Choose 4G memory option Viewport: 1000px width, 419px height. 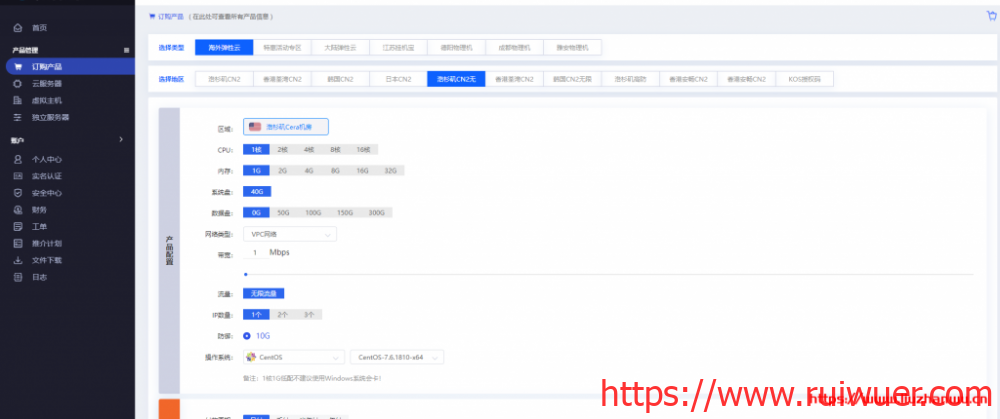pyautogui.click(x=308, y=171)
